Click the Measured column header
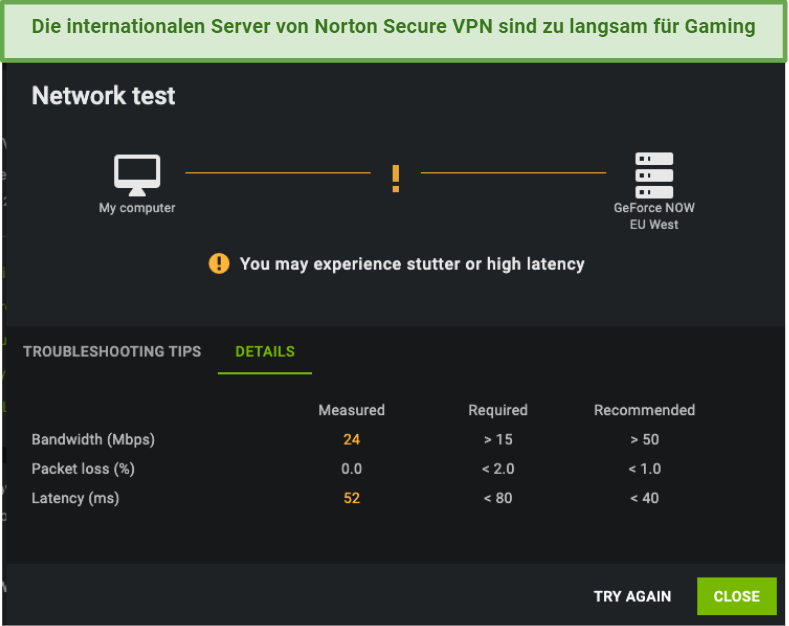This screenshot has width=789, height=626. coord(351,410)
